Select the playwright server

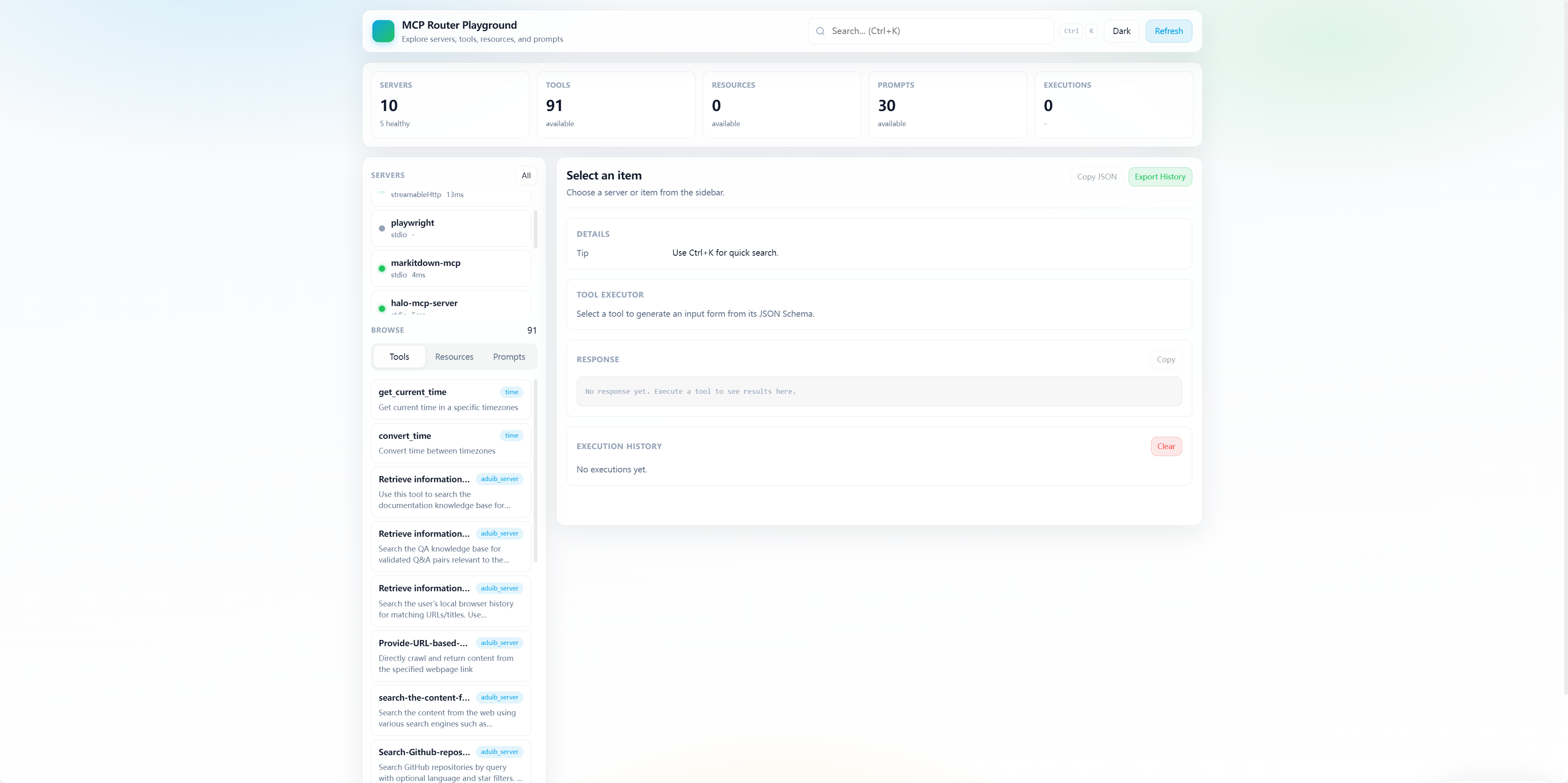pos(451,228)
